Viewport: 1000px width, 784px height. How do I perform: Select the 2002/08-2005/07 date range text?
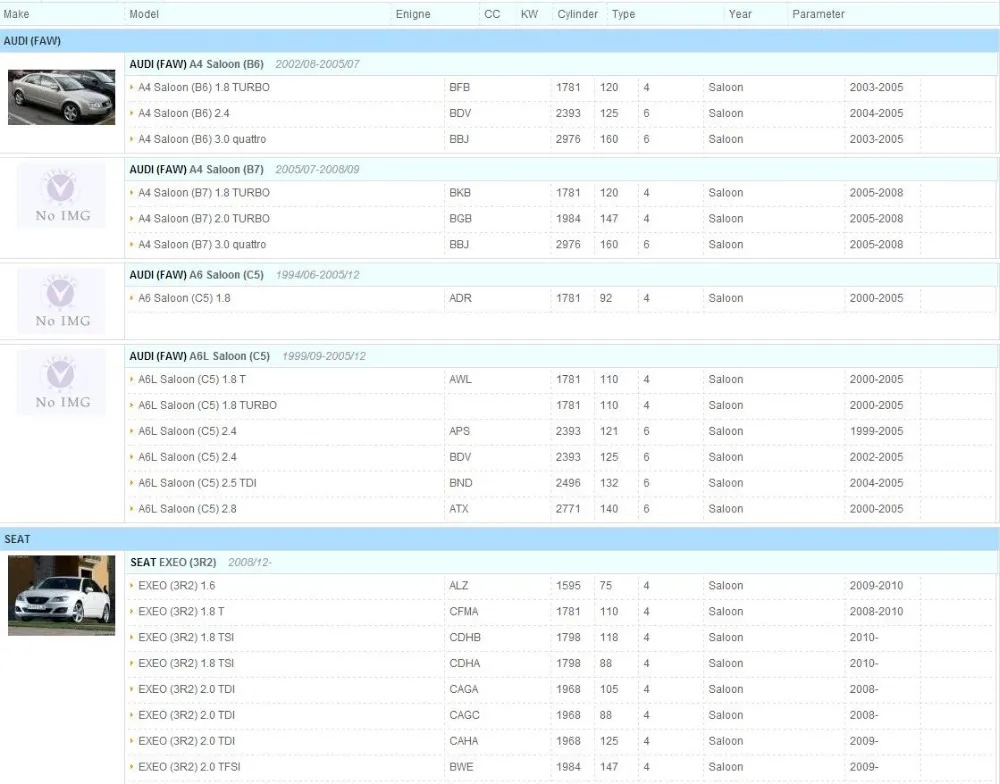(317, 64)
